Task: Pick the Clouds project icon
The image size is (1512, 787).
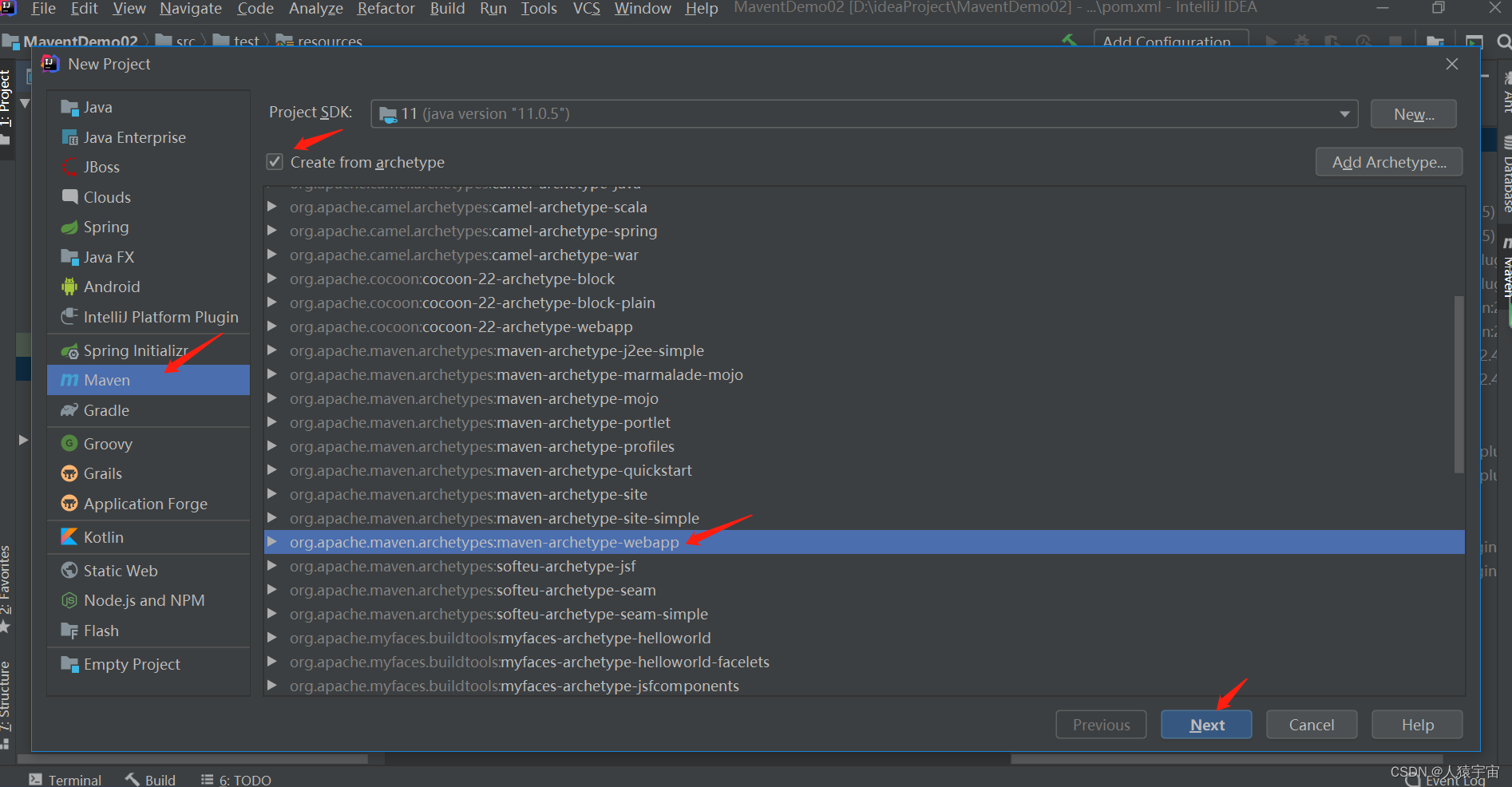Action: coord(69,197)
